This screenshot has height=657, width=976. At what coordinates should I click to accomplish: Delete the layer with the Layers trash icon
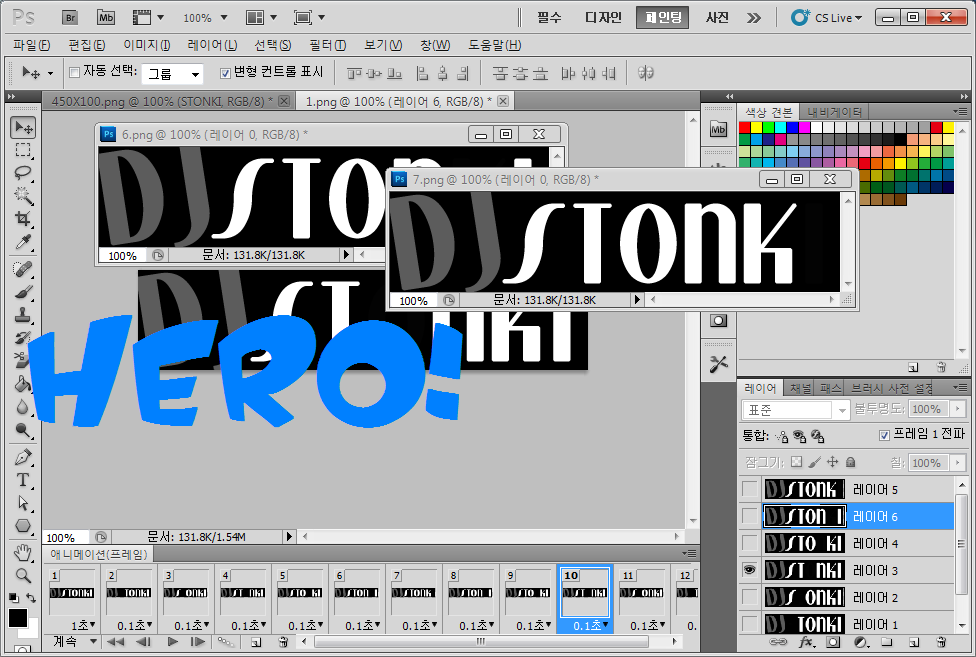click(x=941, y=642)
